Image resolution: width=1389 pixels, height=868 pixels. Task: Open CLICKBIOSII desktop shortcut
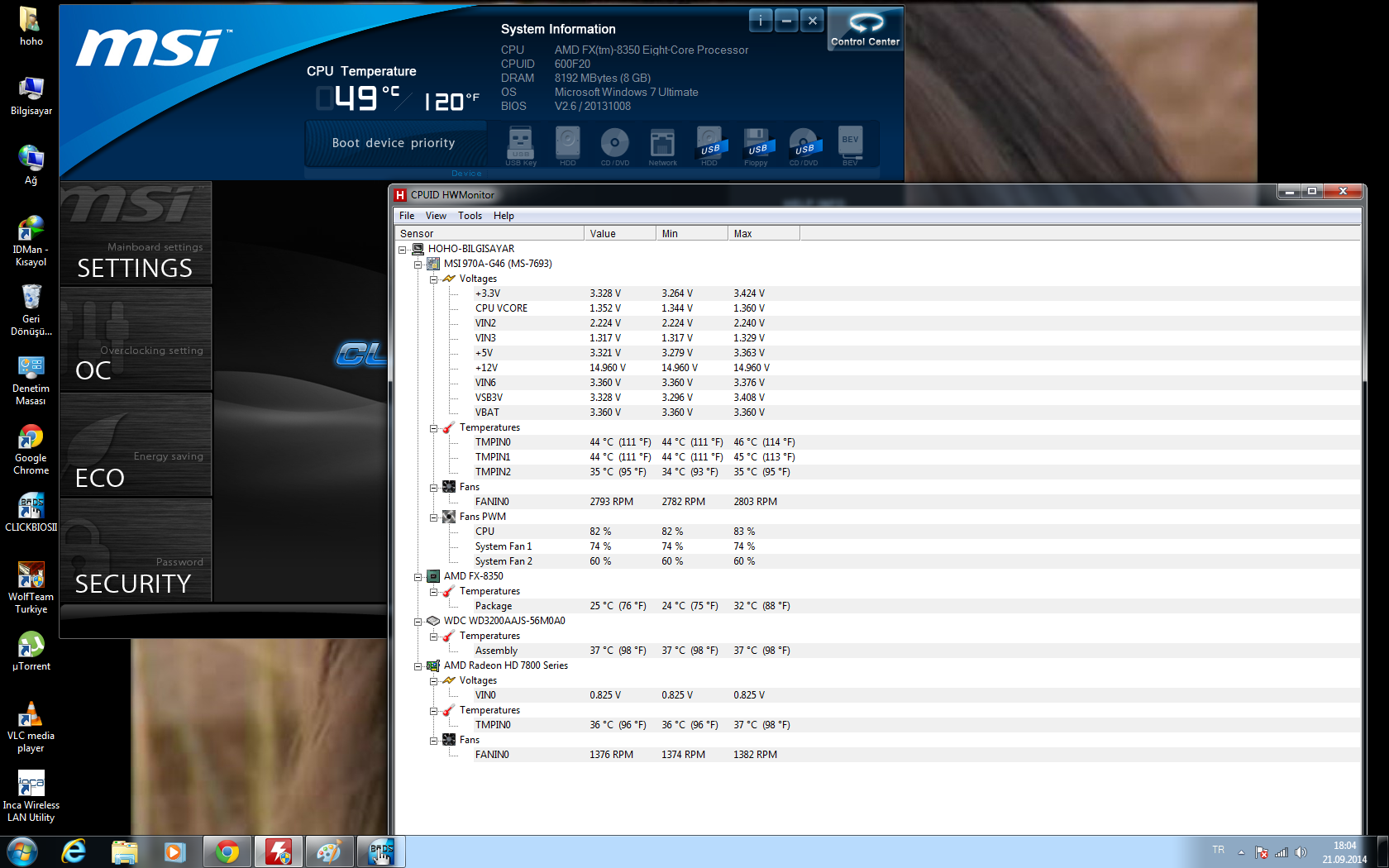pos(31,513)
